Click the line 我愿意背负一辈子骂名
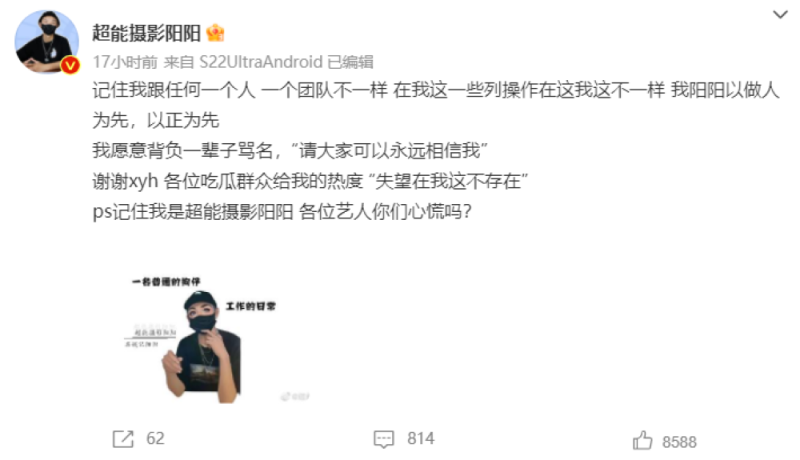 click(290, 151)
